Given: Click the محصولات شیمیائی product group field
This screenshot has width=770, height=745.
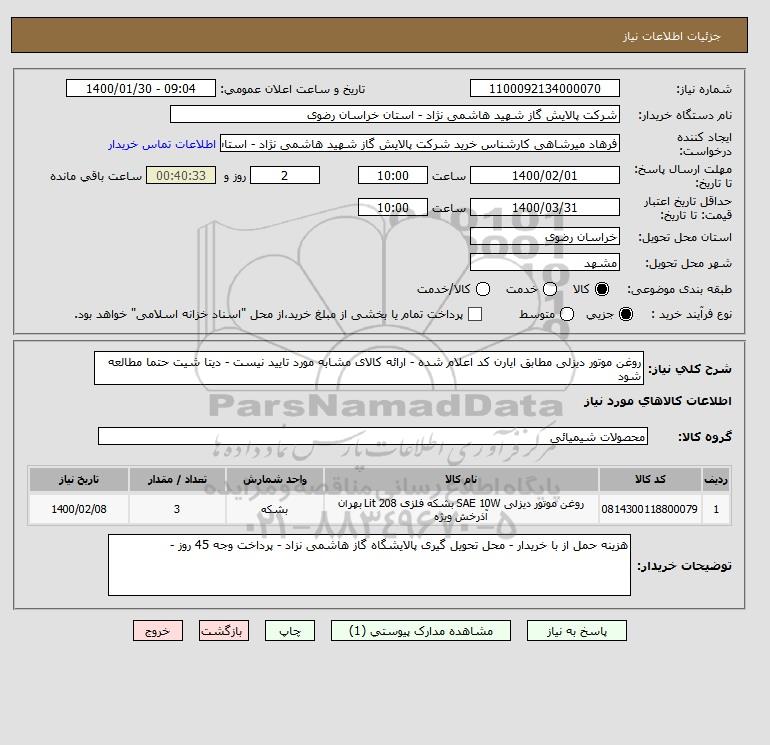Looking at the screenshot, I should tap(373, 436).
